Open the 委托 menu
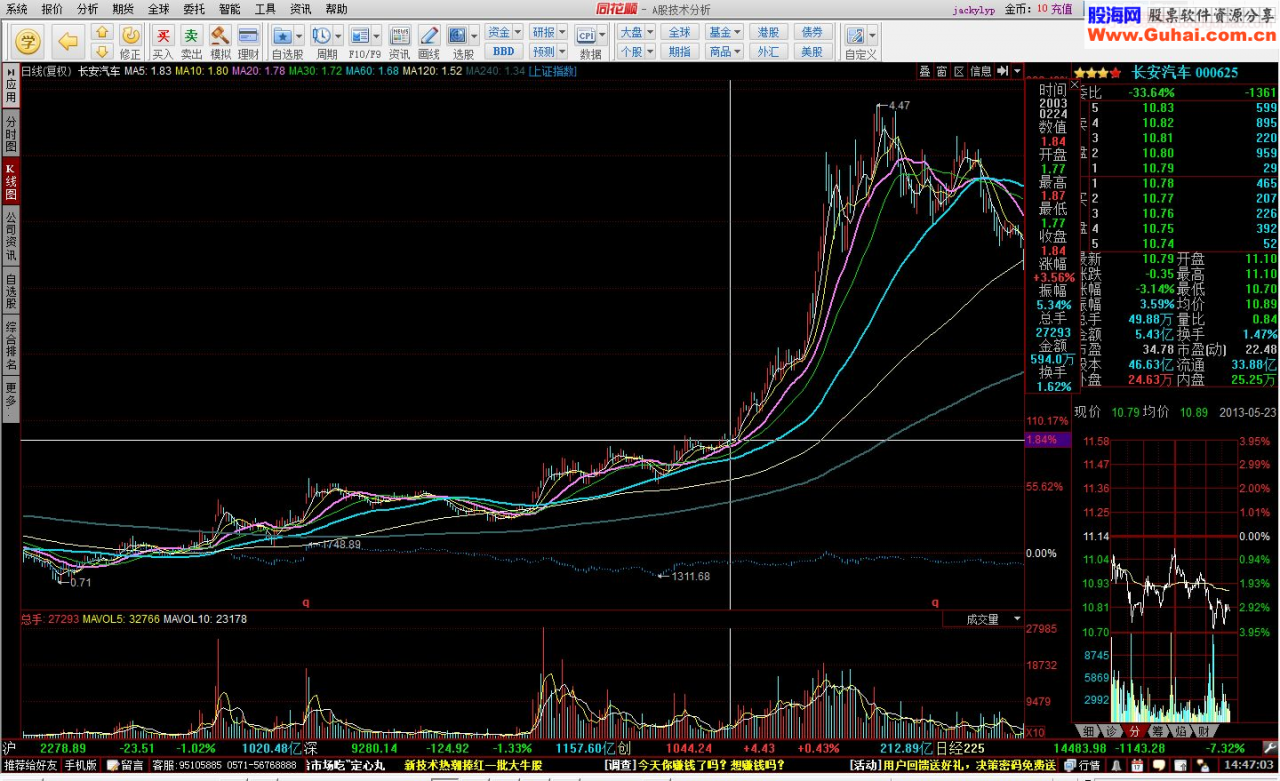This screenshot has width=1280, height=781. pos(194,9)
